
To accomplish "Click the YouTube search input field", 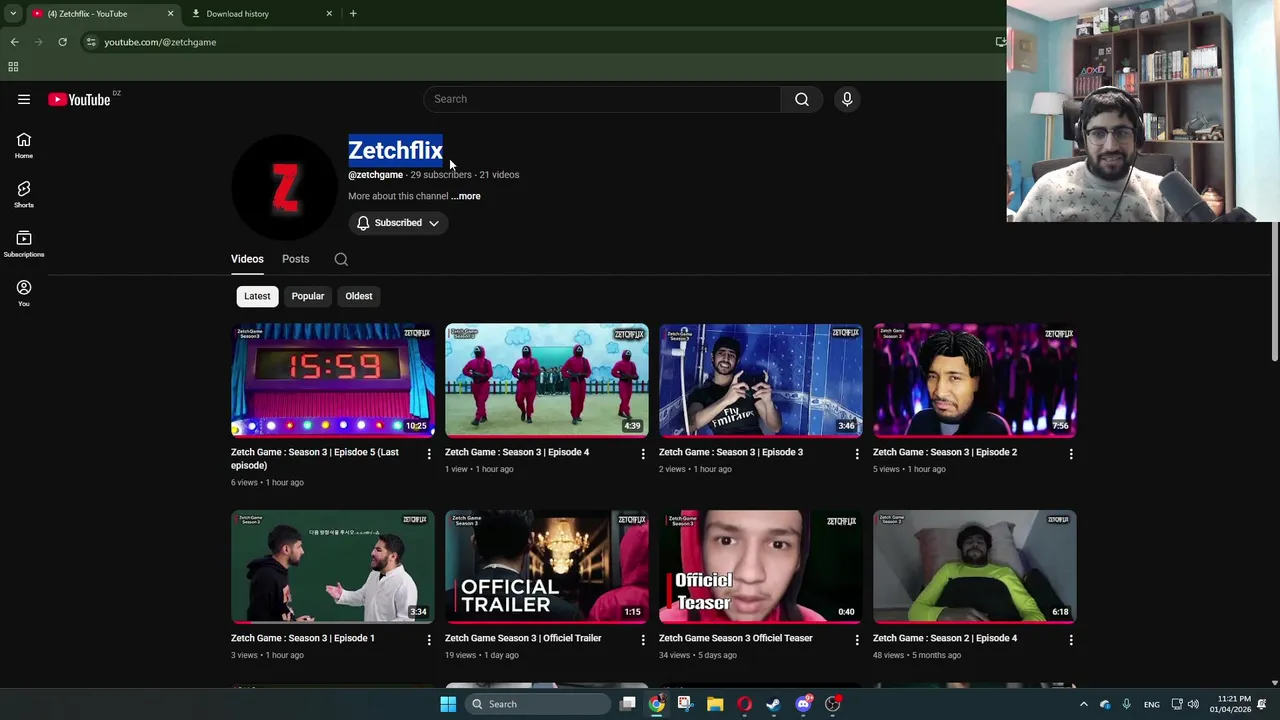I will point(601,99).
